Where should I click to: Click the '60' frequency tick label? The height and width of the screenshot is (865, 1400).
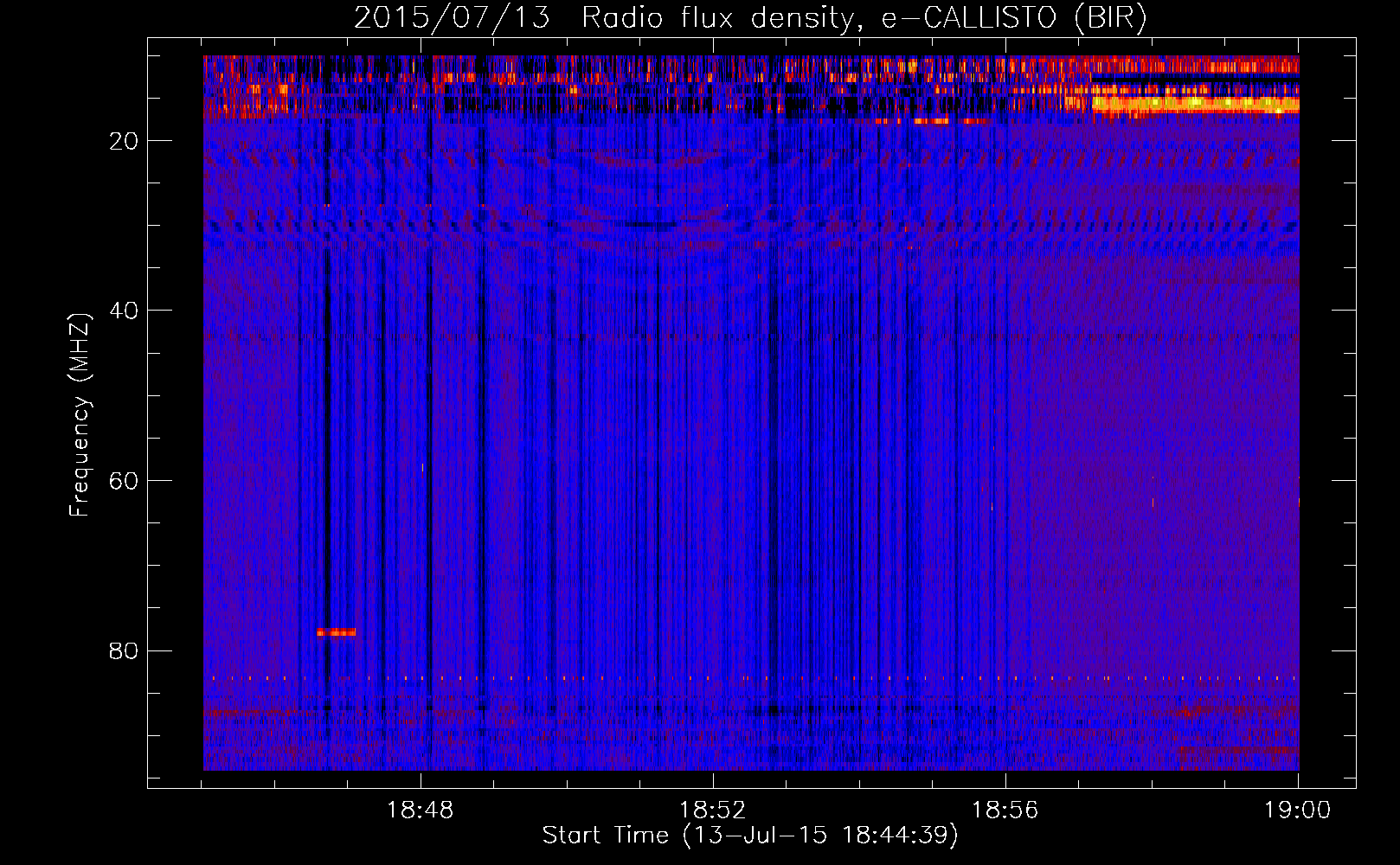(x=124, y=481)
